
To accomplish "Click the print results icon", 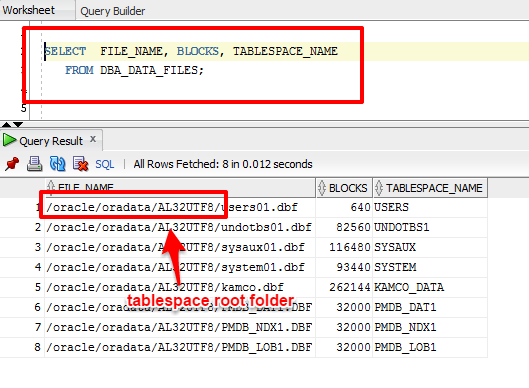I will pos(34,164).
